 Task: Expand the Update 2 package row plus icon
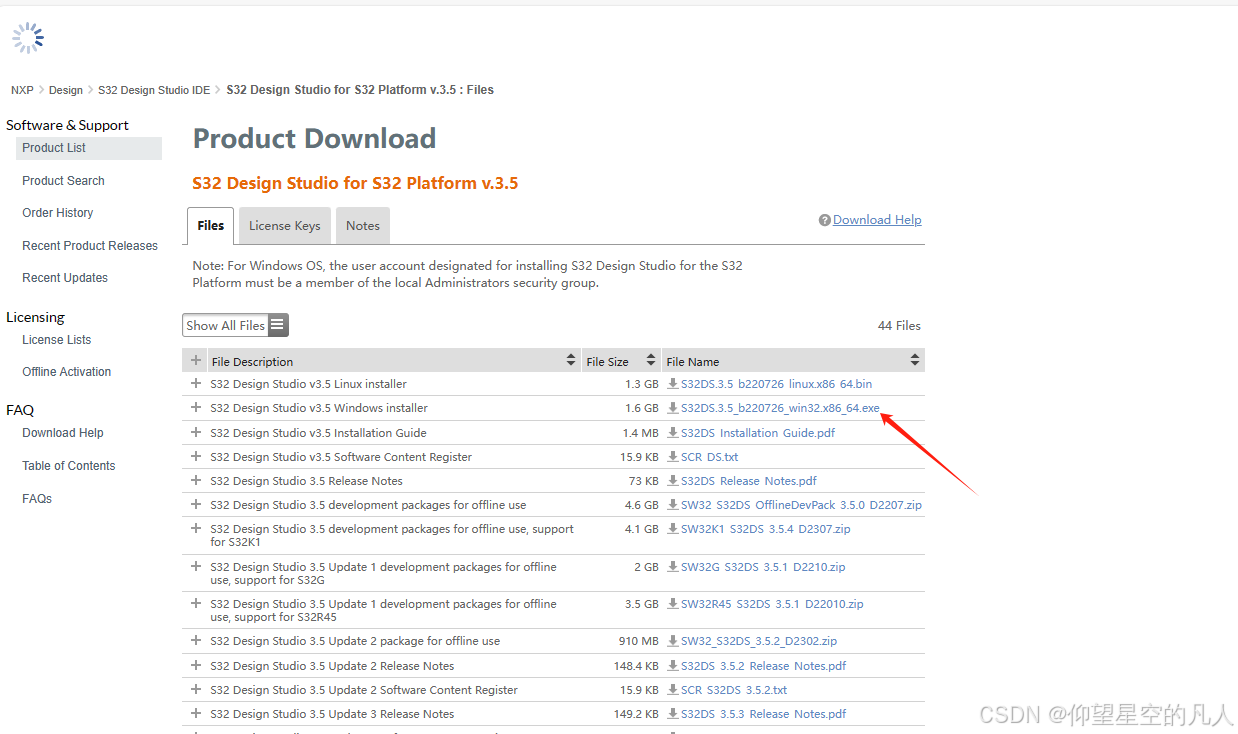(x=196, y=640)
